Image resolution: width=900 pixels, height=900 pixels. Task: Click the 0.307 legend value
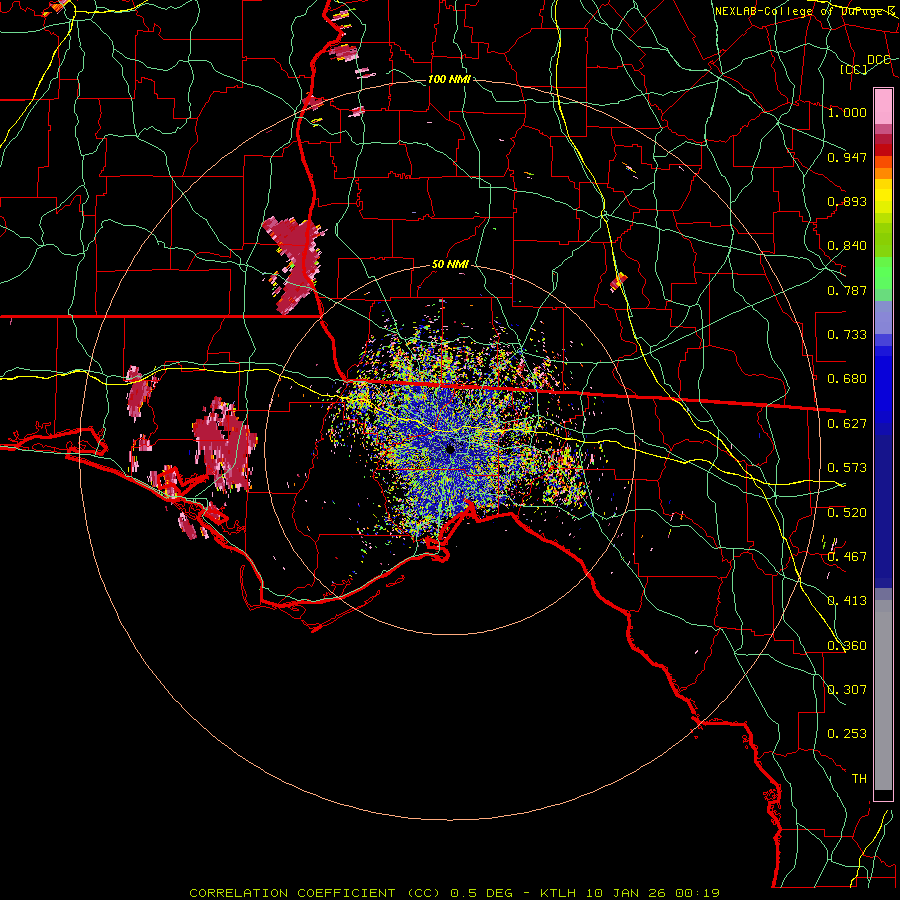tap(847, 690)
